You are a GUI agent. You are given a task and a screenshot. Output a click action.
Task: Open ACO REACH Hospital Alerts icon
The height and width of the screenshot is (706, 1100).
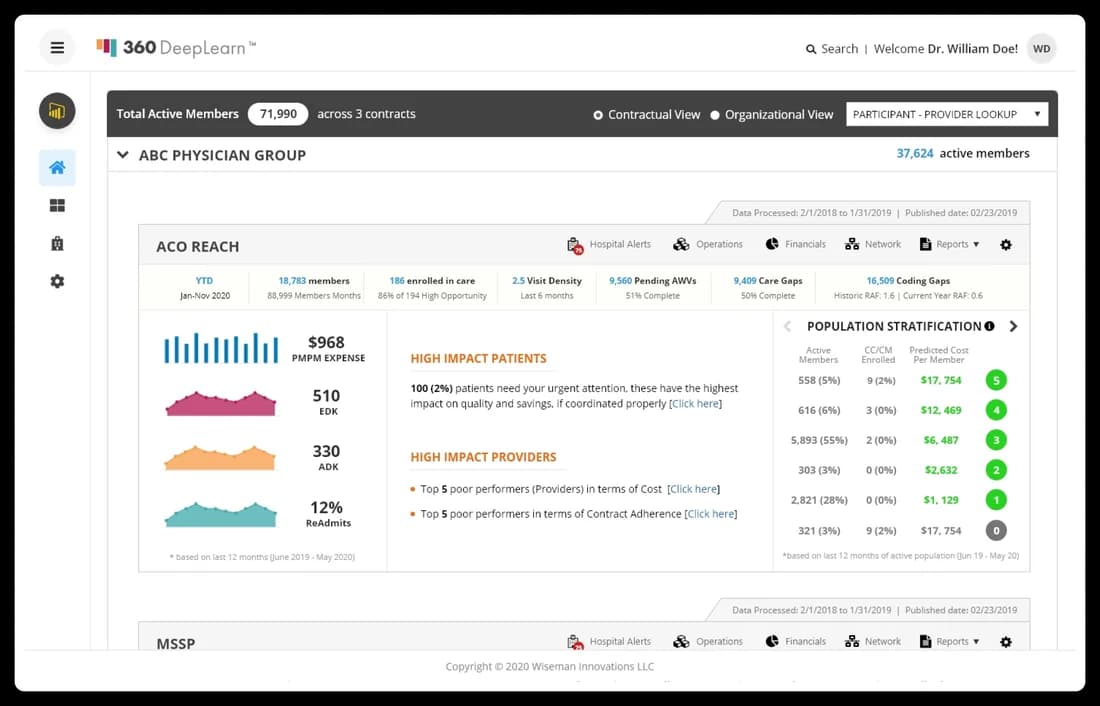tap(575, 245)
